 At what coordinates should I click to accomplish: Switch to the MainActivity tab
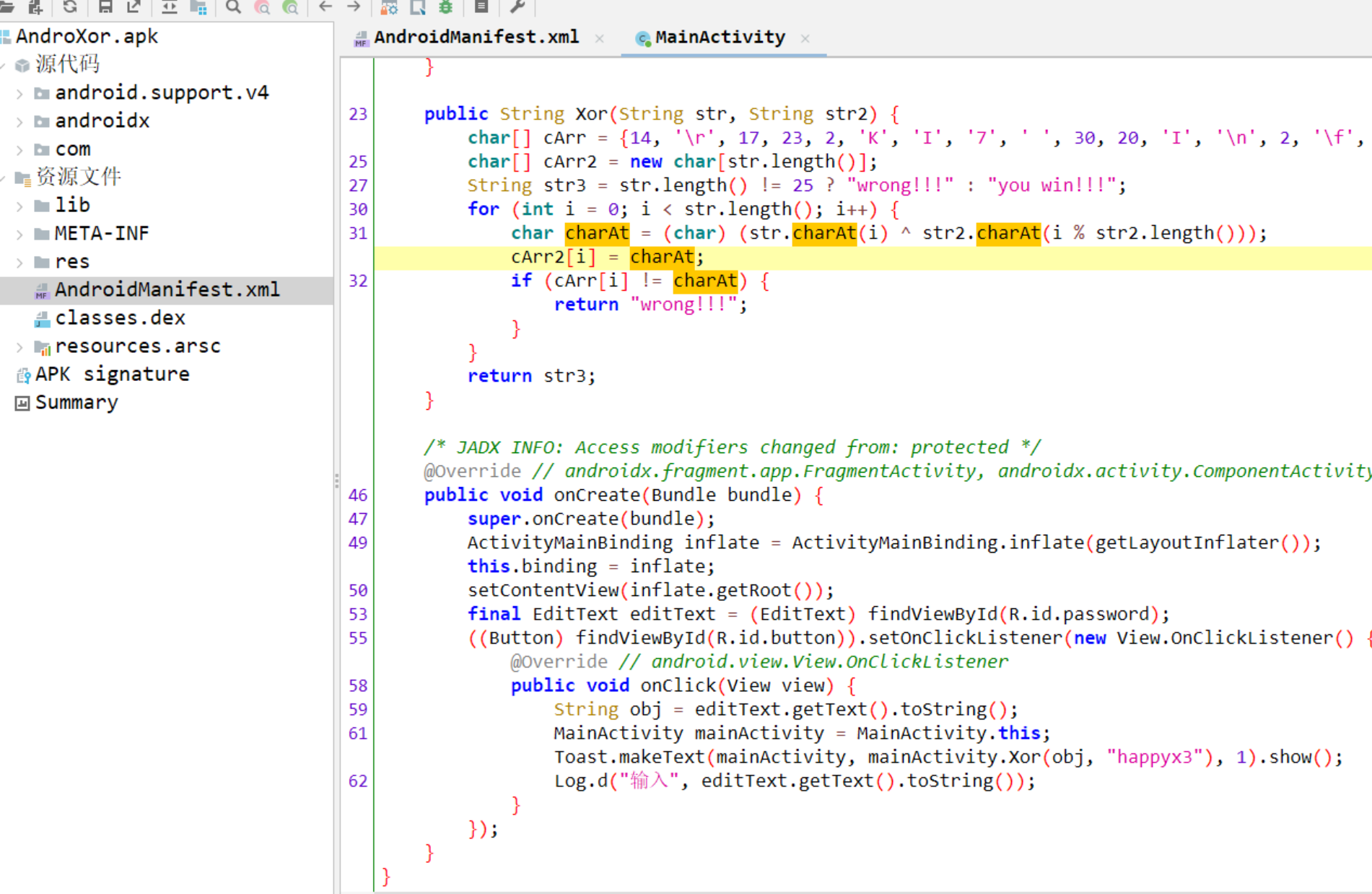[x=720, y=37]
